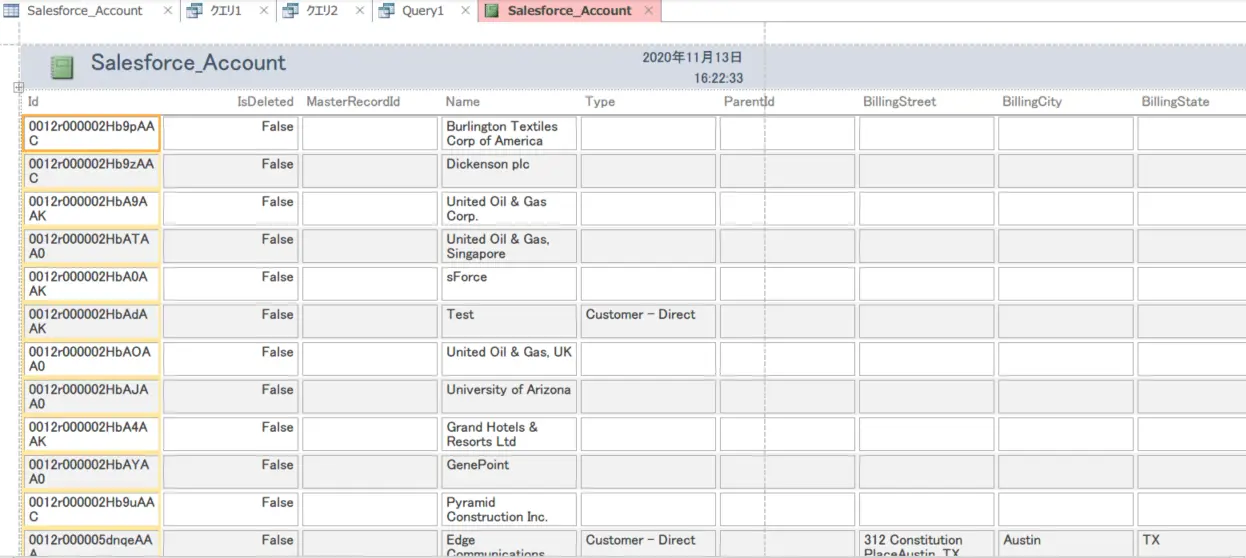Close the Query1 tab
This screenshot has width=1246, height=558.
[x=466, y=11]
